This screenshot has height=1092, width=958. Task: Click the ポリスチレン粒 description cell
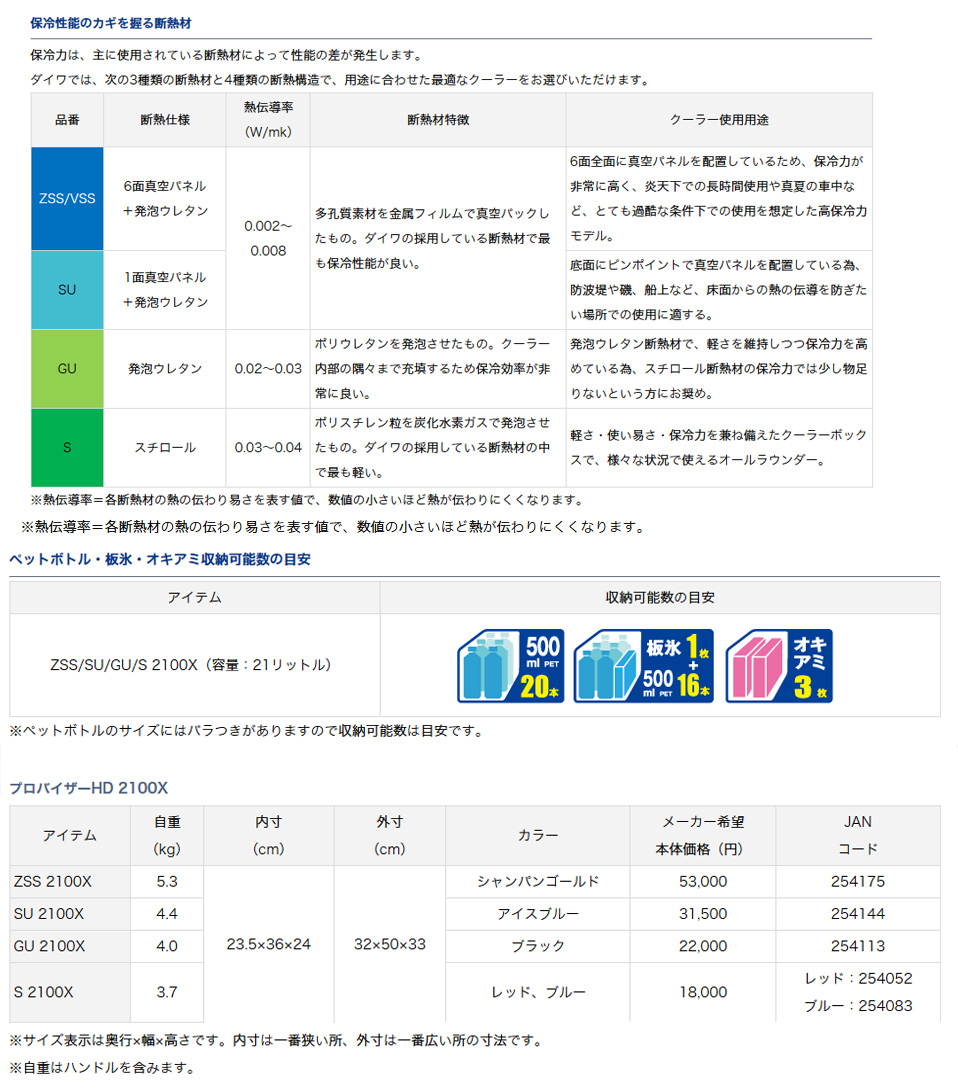tap(438, 447)
